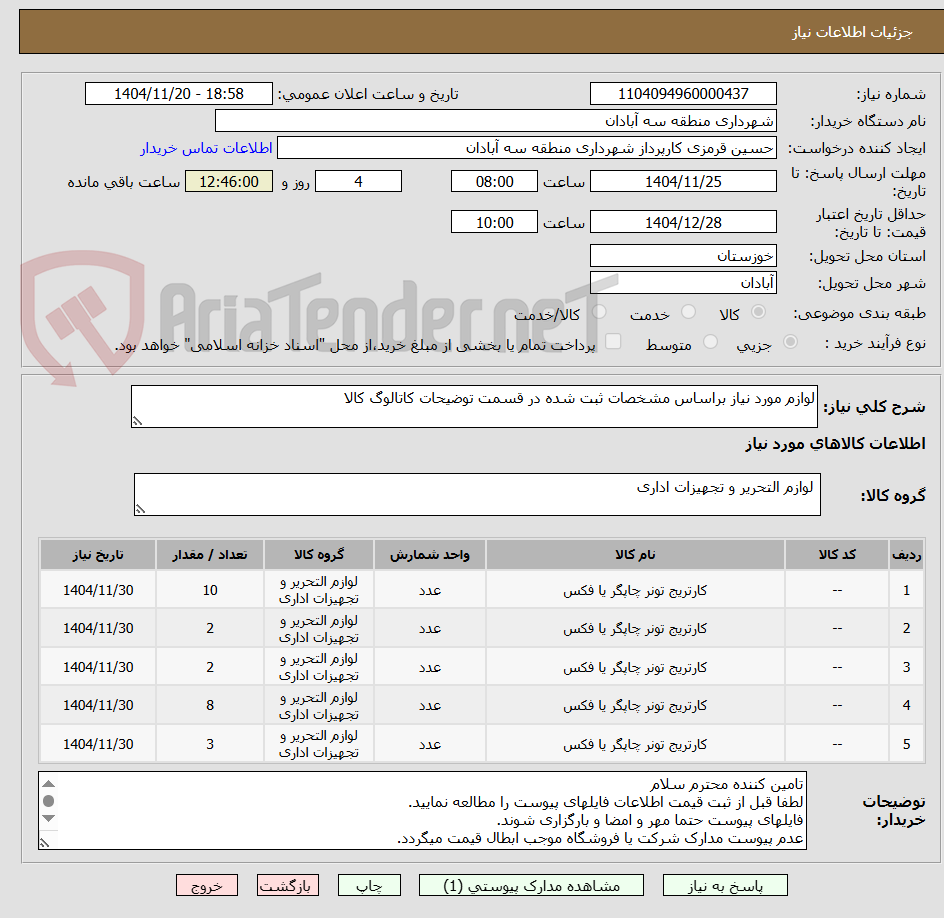Click the اطلاعات کالاهای مورد نیاز heading

pos(835,444)
